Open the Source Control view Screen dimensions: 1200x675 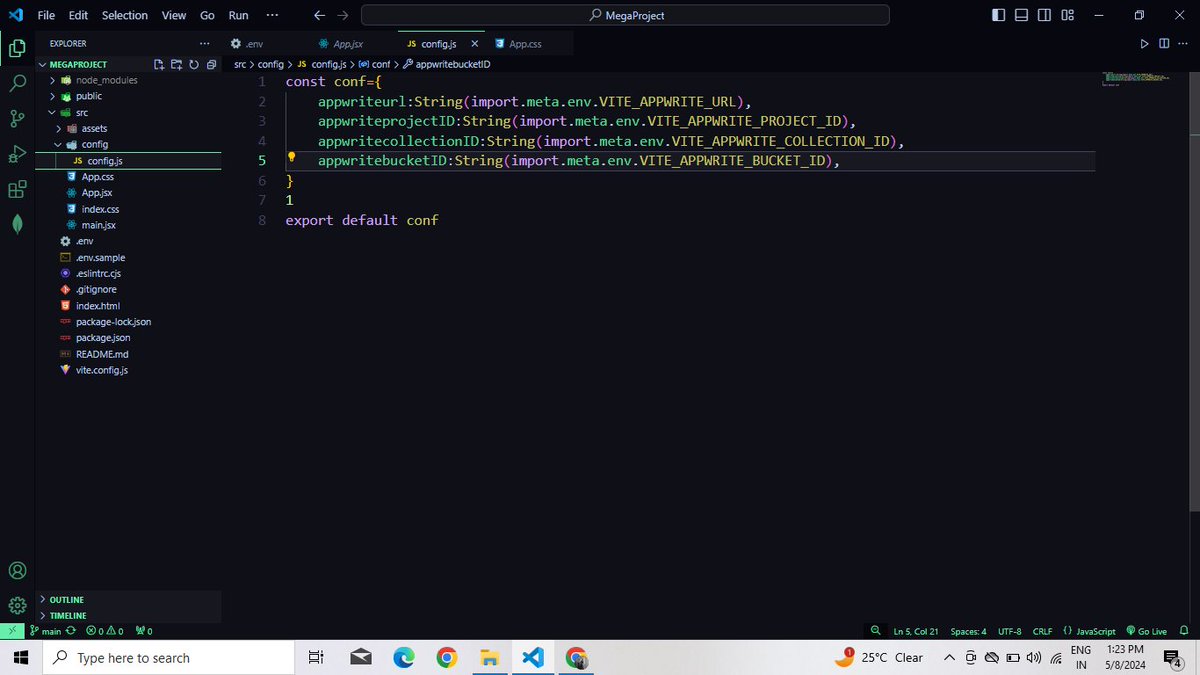click(x=17, y=119)
